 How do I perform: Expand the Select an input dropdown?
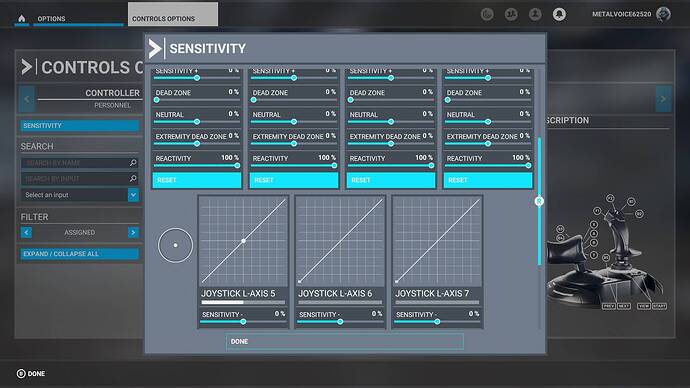pos(133,194)
